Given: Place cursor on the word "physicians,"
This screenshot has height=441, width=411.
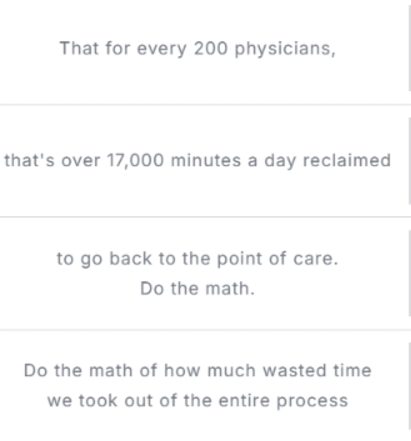Looking at the screenshot, I should 285,49.
